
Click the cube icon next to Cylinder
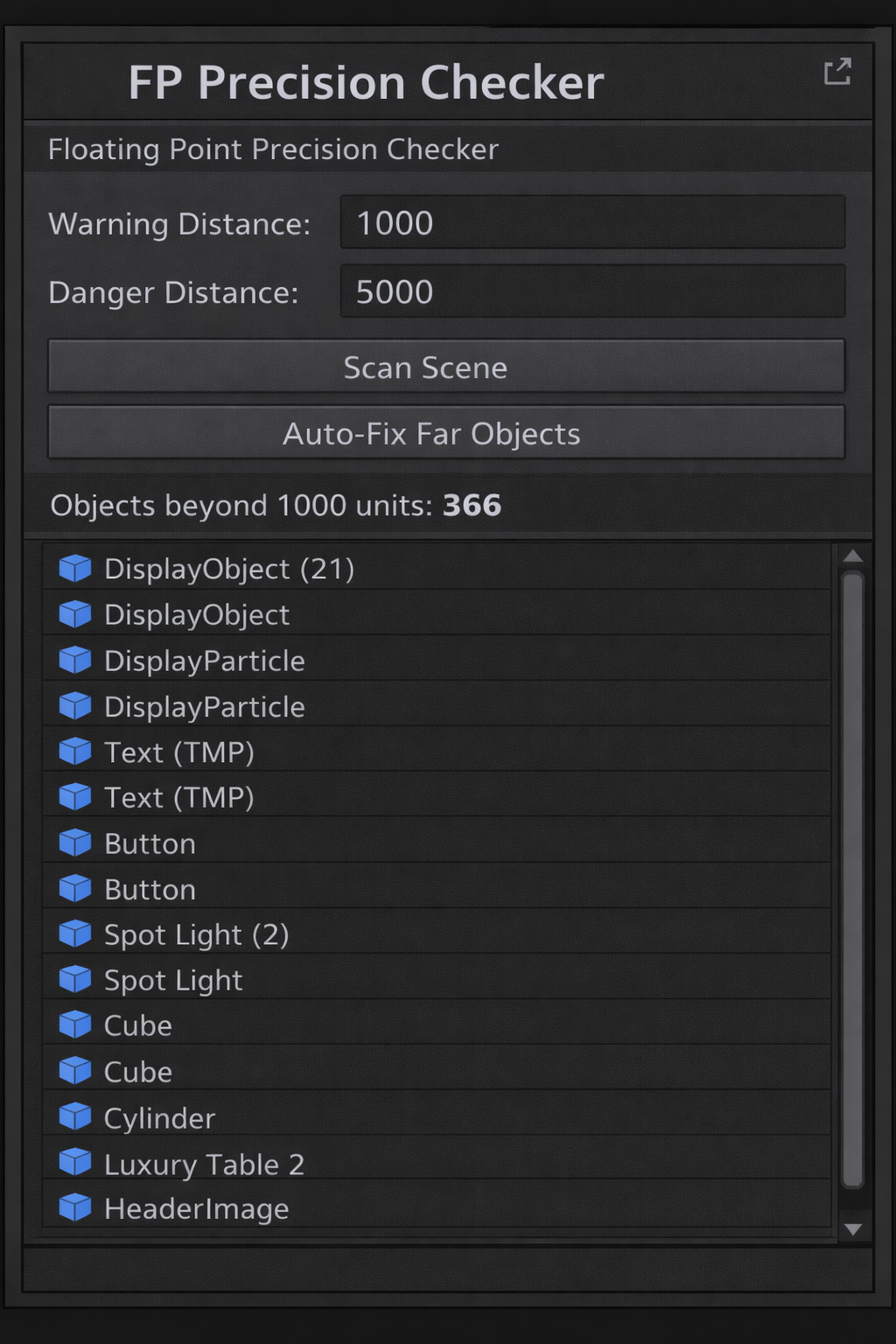coord(75,1116)
